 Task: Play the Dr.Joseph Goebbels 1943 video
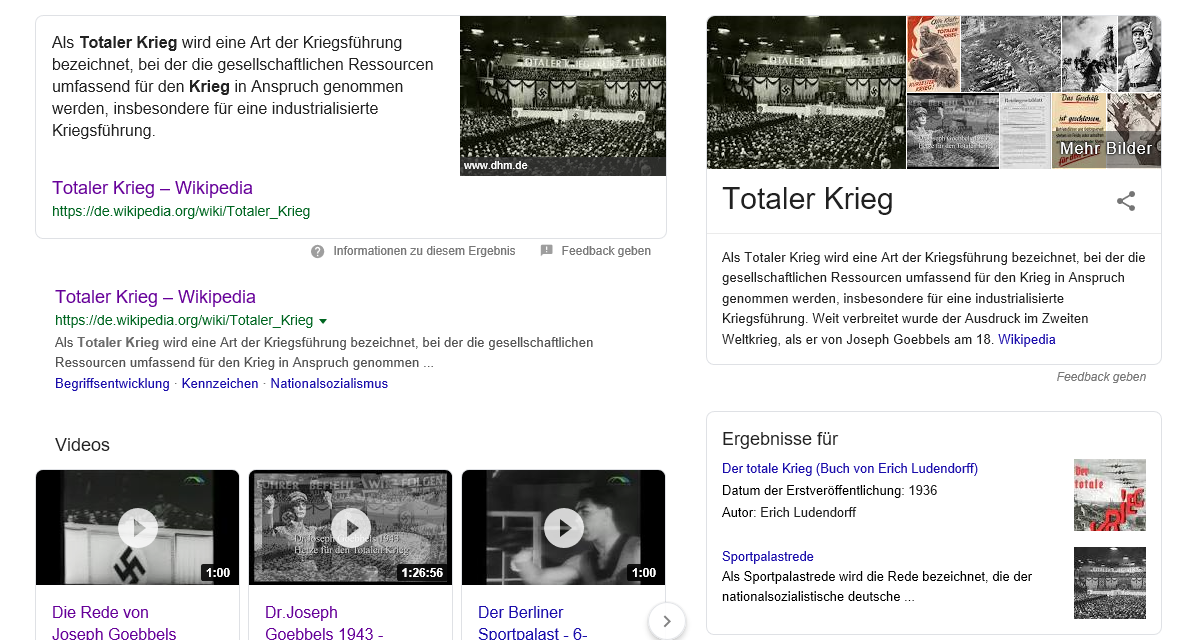point(351,527)
